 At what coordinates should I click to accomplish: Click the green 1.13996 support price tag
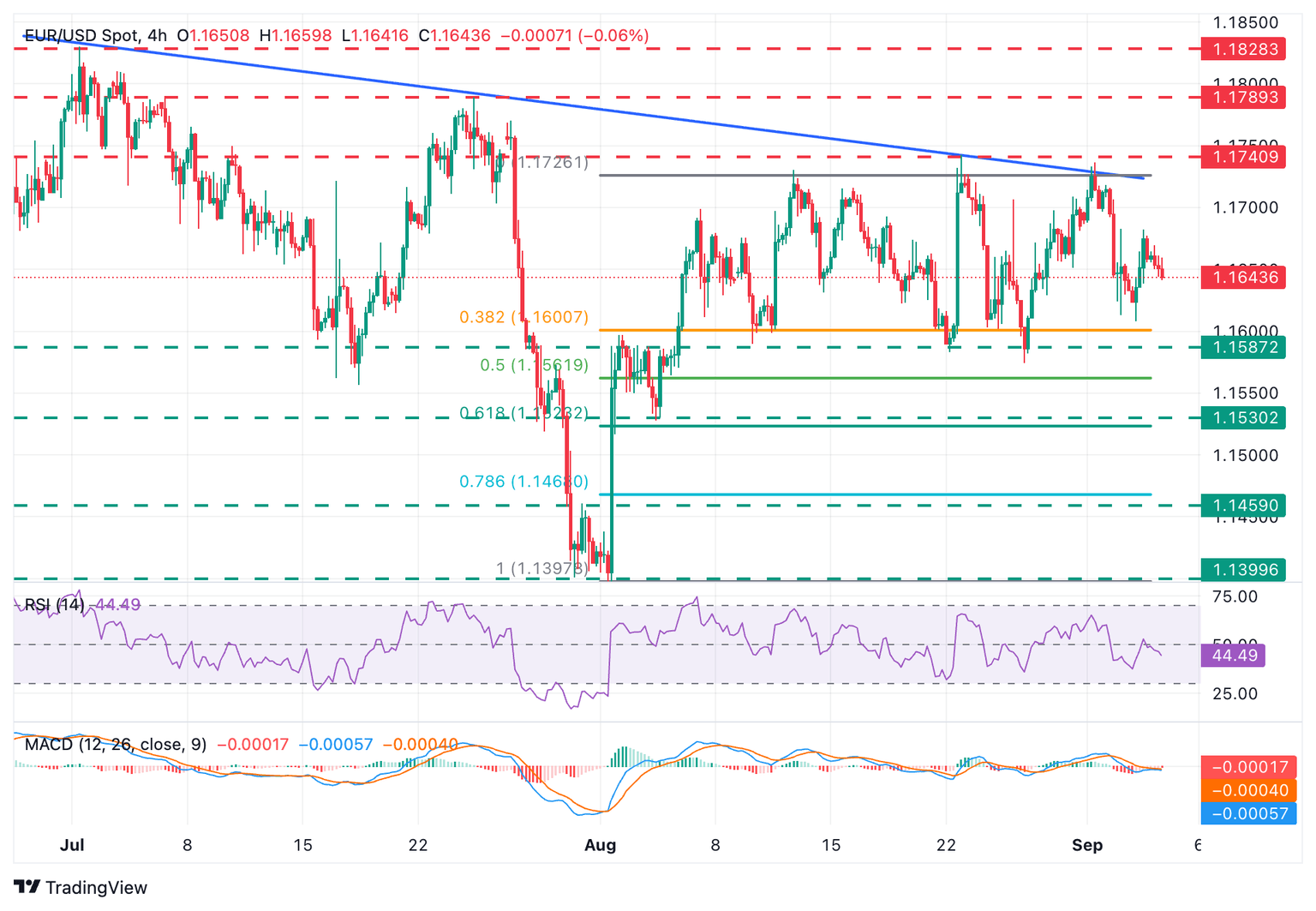point(1243,570)
